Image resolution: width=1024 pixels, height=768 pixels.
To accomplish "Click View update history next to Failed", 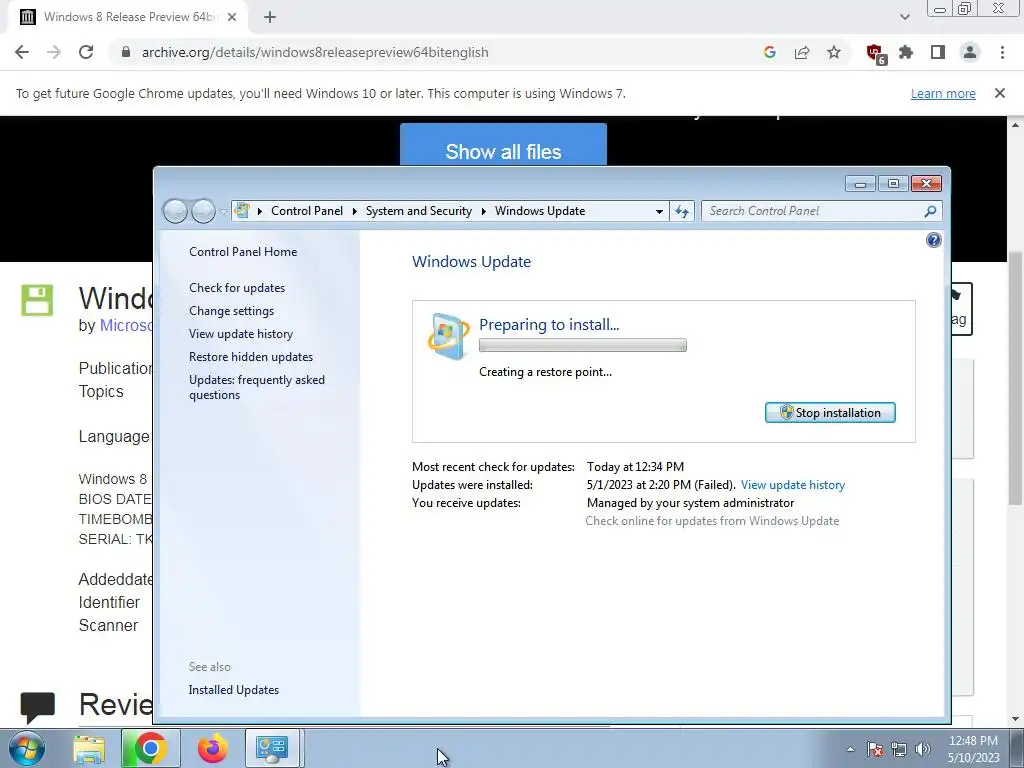I will (x=793, y=485).
